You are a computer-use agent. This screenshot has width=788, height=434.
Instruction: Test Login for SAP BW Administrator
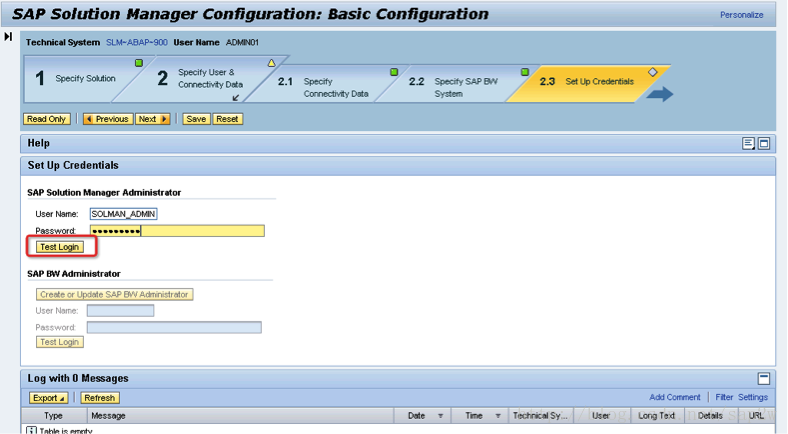click(x=59, y=342)
